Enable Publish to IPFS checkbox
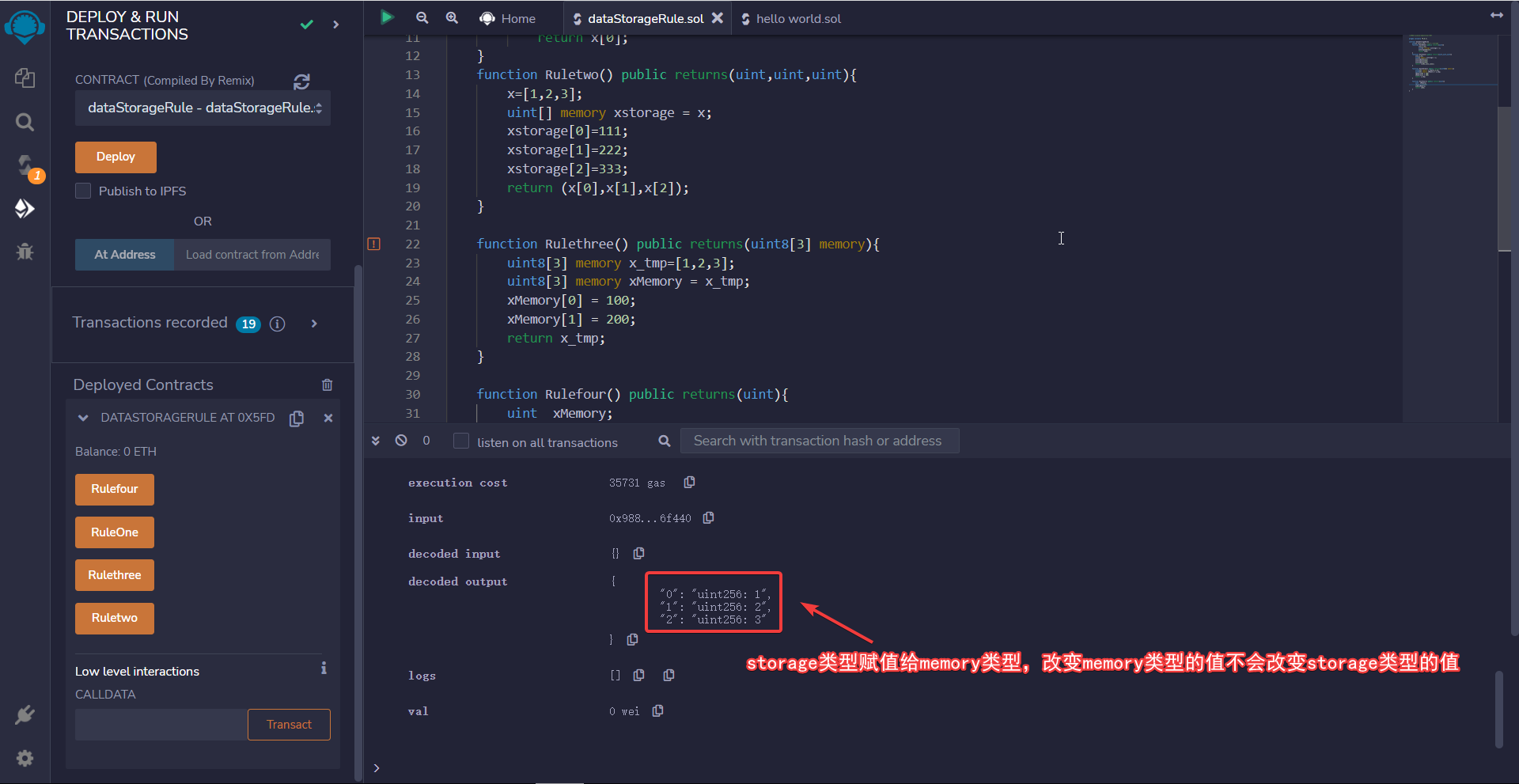 (83, 191)
